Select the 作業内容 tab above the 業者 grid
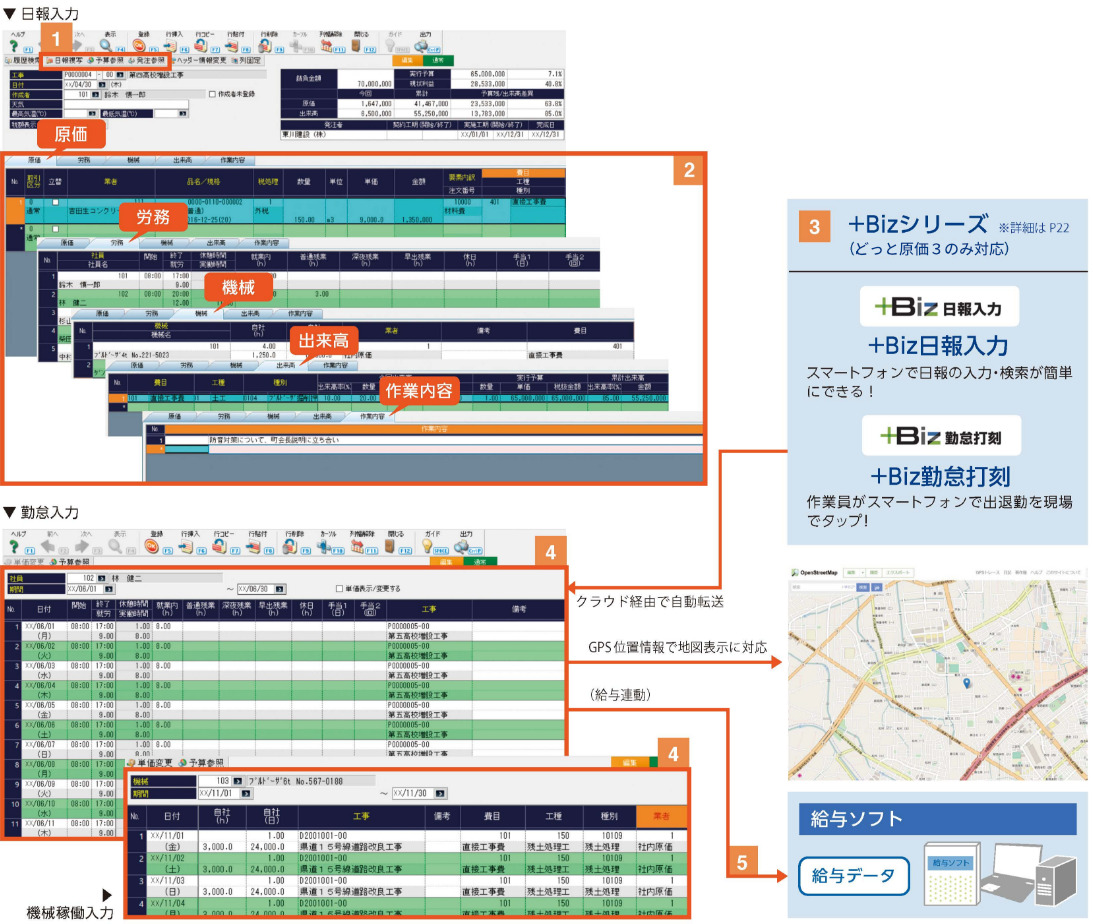Viewport: 1093px width, 924px height. pos(232,160)
